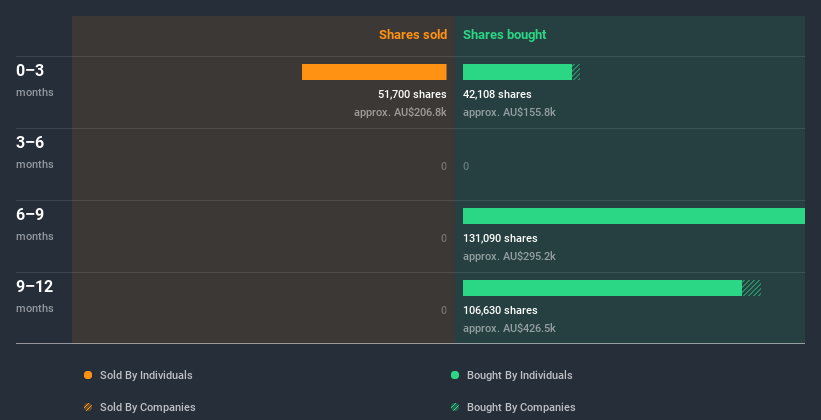Click the solid green 9–12 months bought bar
821x420 pixels.
(x=602, y=288)
